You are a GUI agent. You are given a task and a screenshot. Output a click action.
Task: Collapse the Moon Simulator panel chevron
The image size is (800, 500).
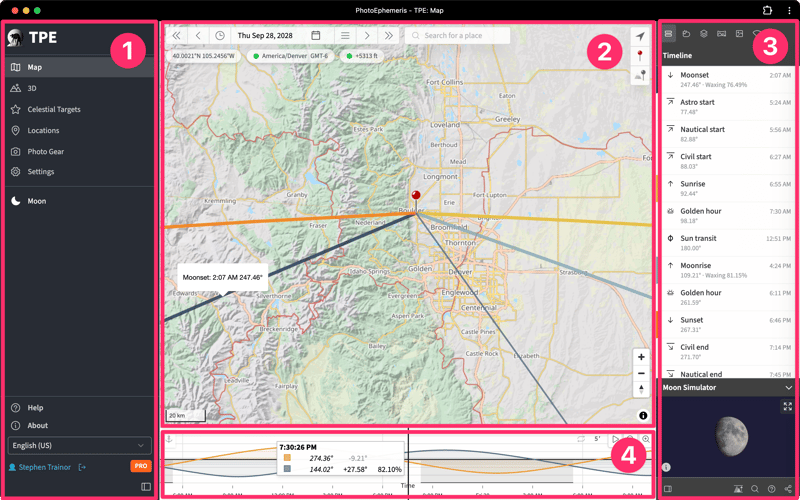pyautogui.click(x=789, y=388)
